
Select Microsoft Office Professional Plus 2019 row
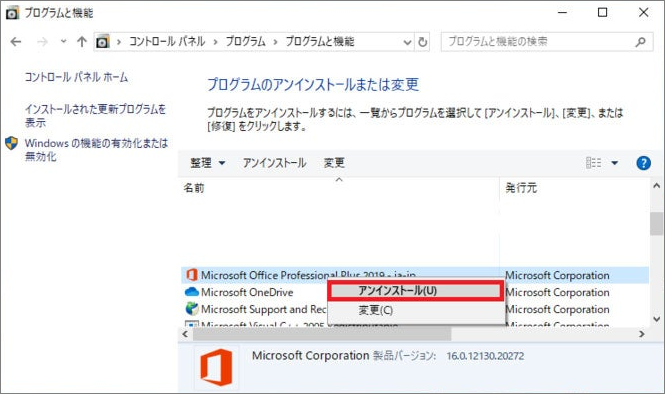click(415, 275)
